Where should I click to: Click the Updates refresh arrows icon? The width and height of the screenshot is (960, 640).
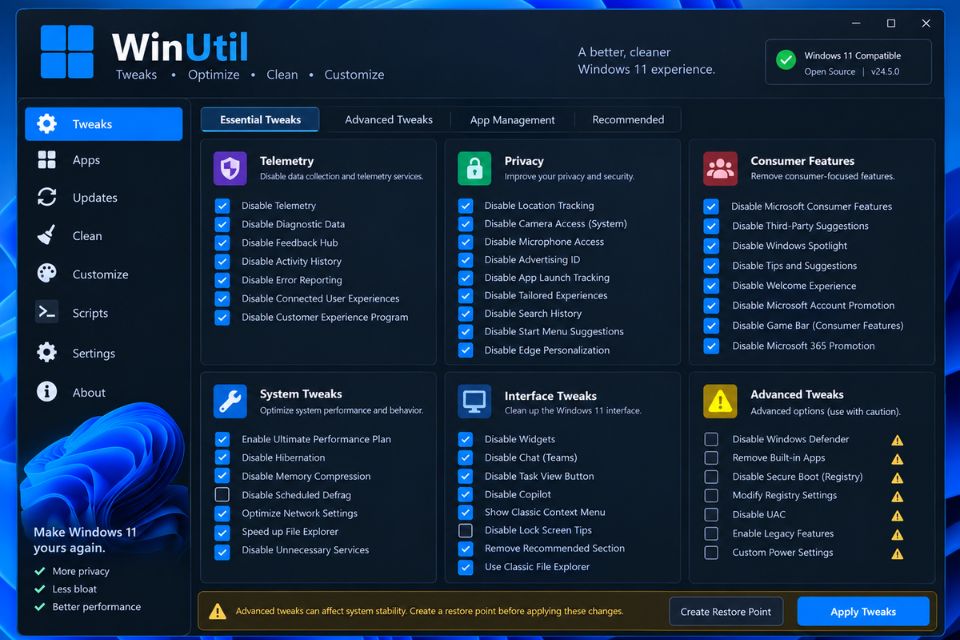tap(47, 197)
